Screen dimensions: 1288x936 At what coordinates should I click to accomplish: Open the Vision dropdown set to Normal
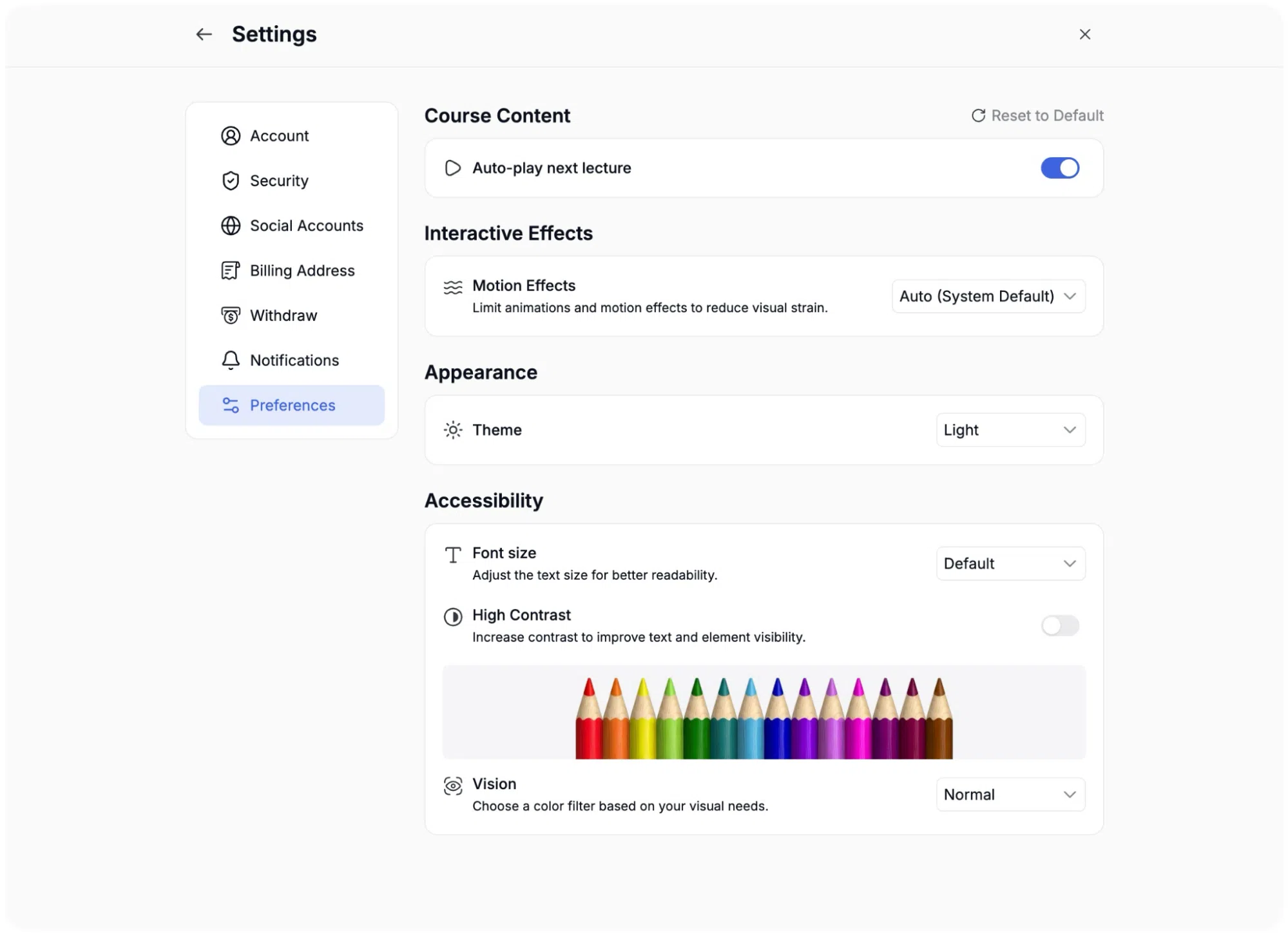pyautogui.click(x=1010, y=795)
